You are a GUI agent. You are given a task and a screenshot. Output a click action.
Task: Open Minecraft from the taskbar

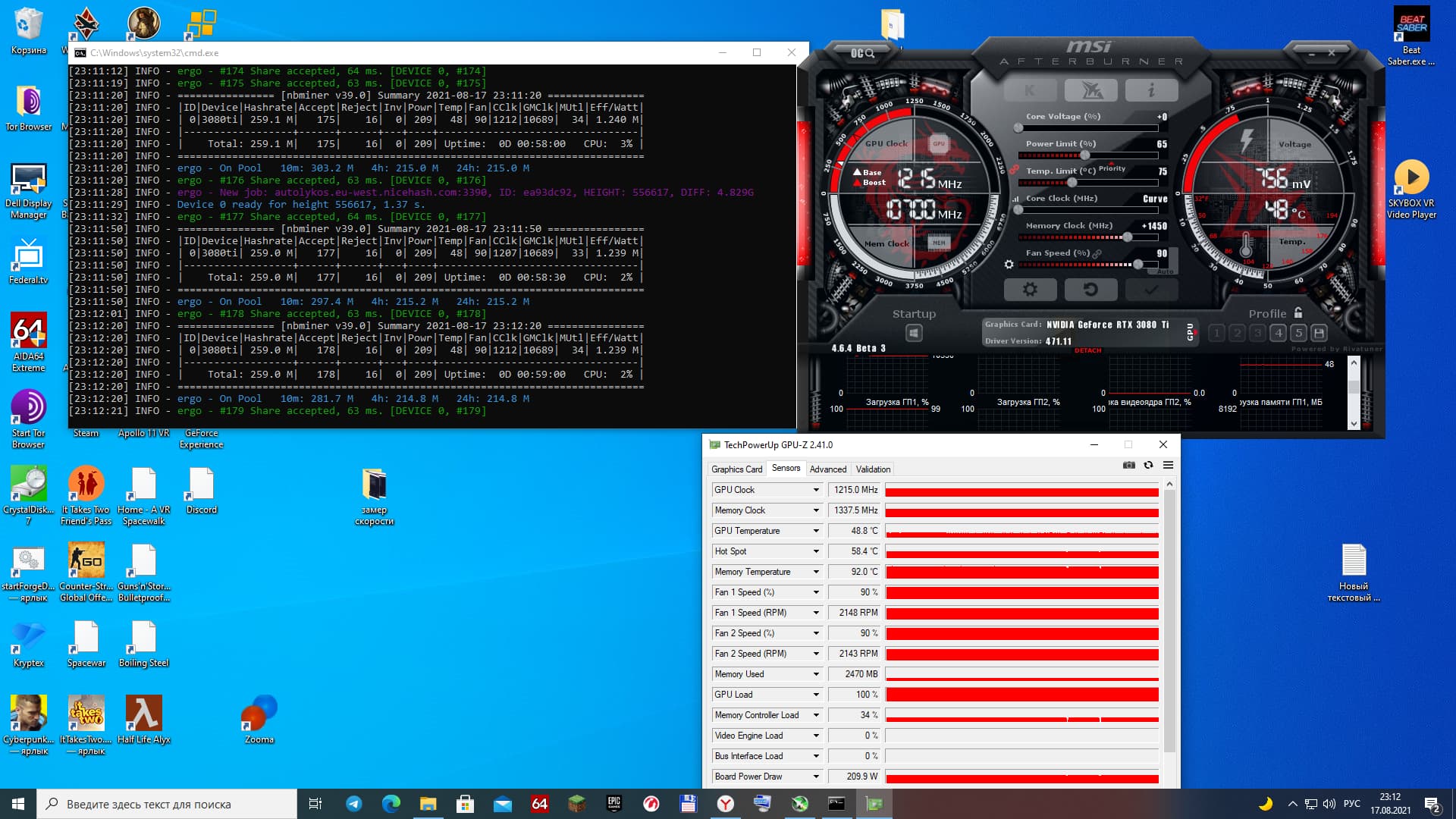(577, 804)
